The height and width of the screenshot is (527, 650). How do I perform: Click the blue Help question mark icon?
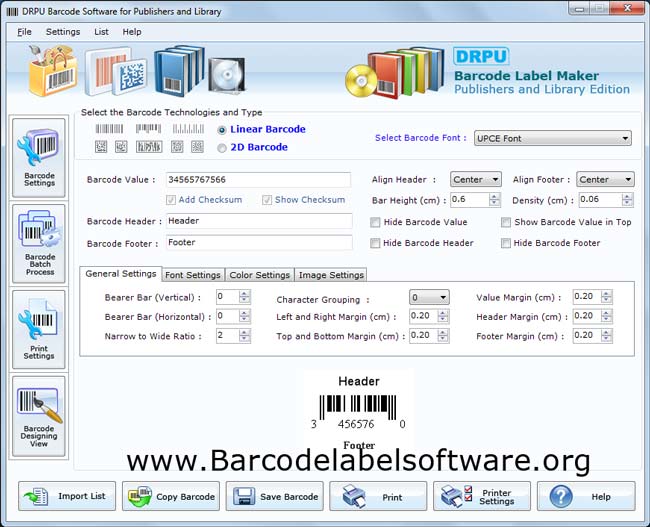pos(561,496)
